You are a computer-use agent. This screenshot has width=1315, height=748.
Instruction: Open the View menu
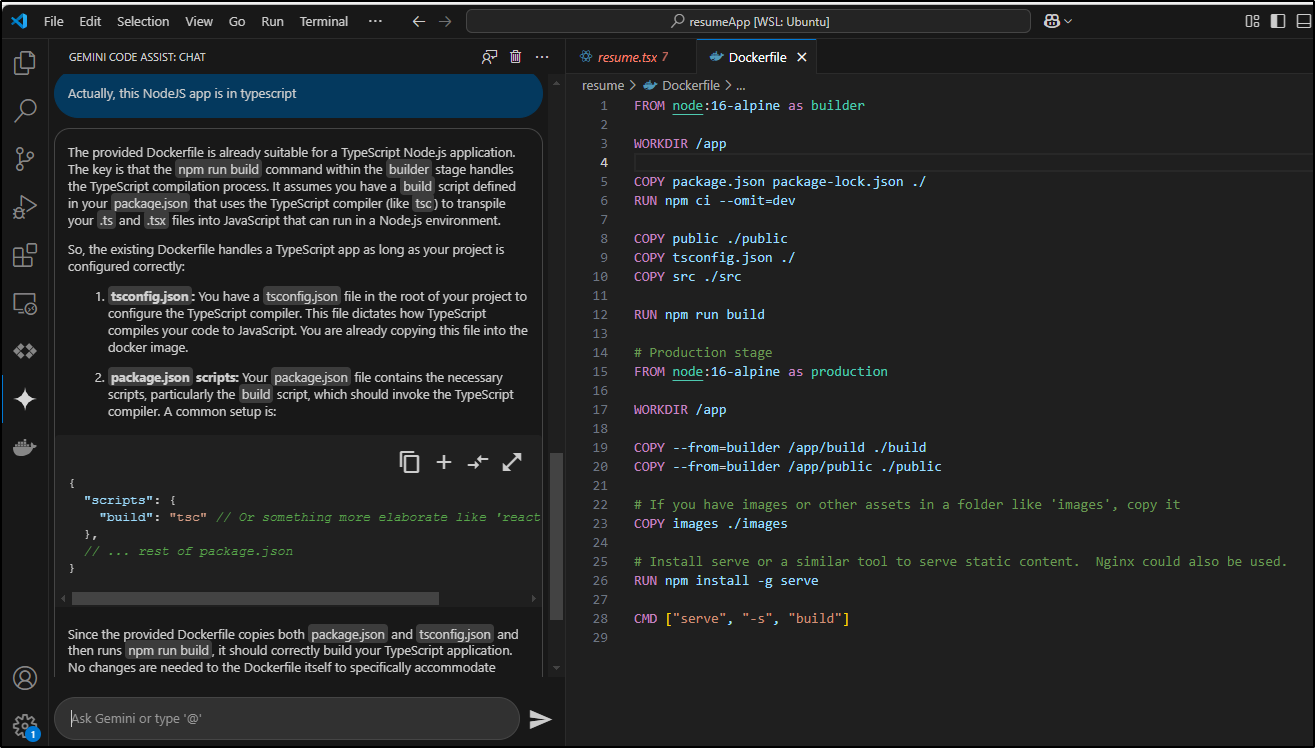click(x=199, y=21)
